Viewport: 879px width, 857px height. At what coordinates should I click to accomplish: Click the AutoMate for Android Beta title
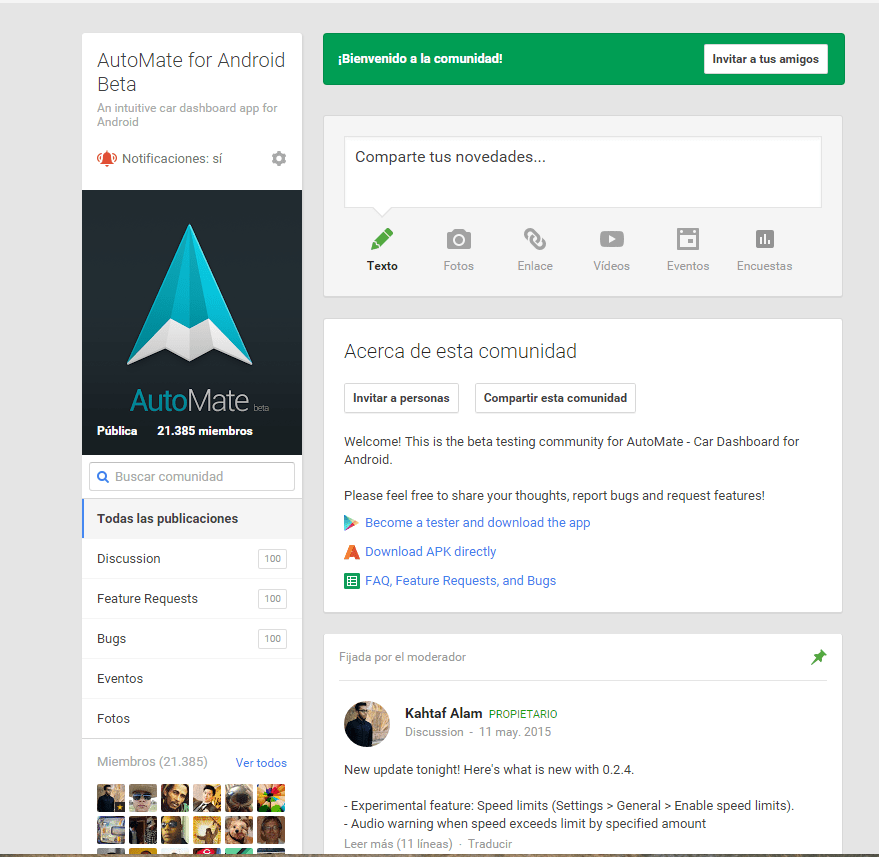pos(191,72)
